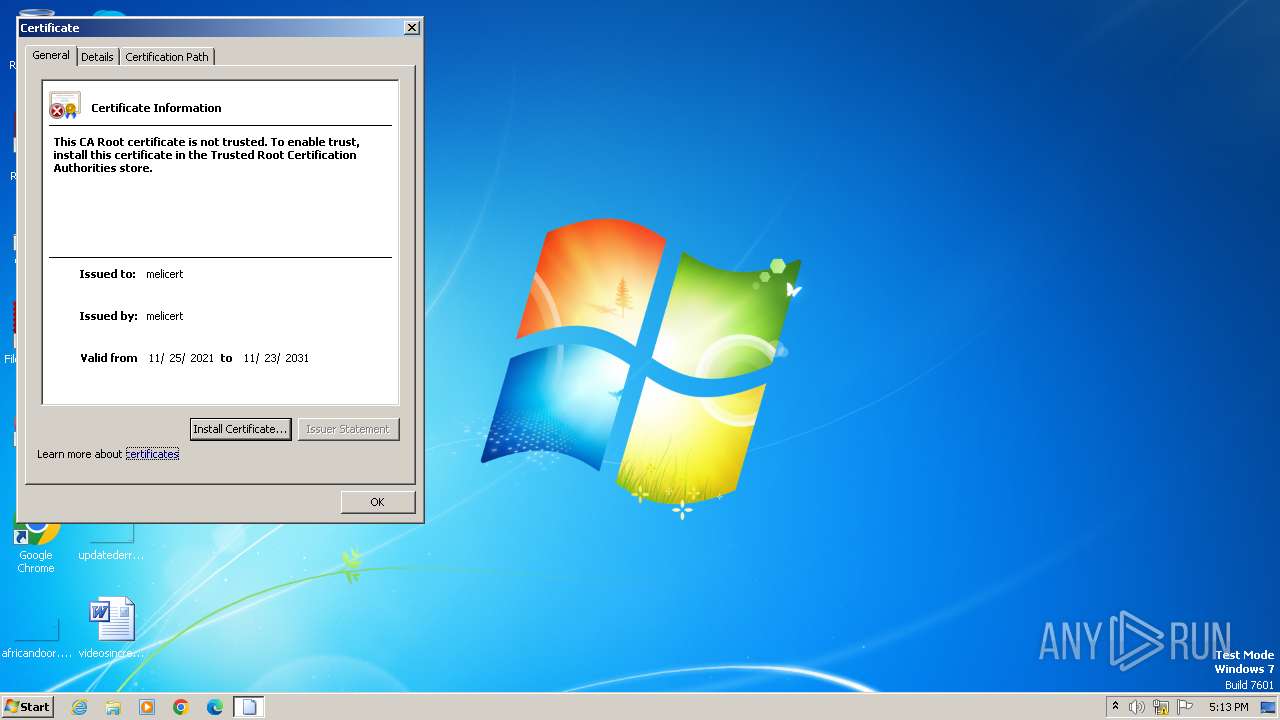The image size is (1280, 720).
Task: Open the Certification Path tab
Action: tap(167, 57)
